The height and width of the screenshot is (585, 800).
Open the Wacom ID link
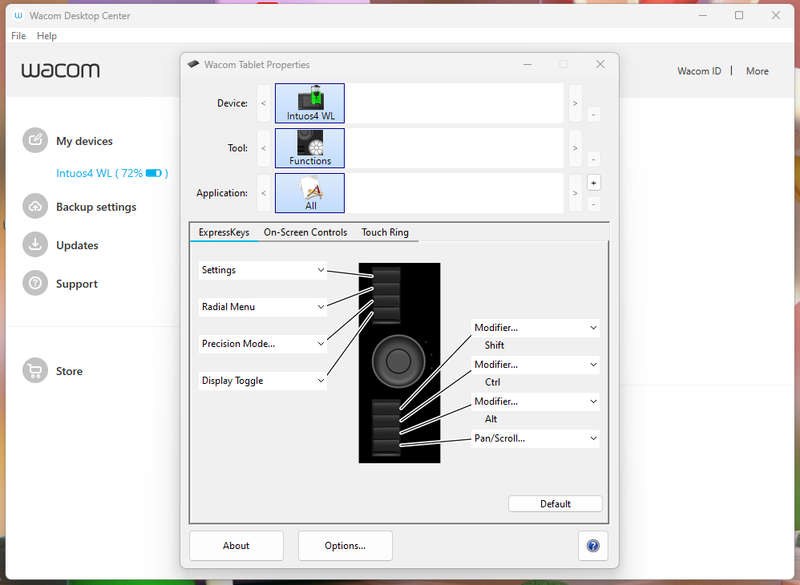699,71
